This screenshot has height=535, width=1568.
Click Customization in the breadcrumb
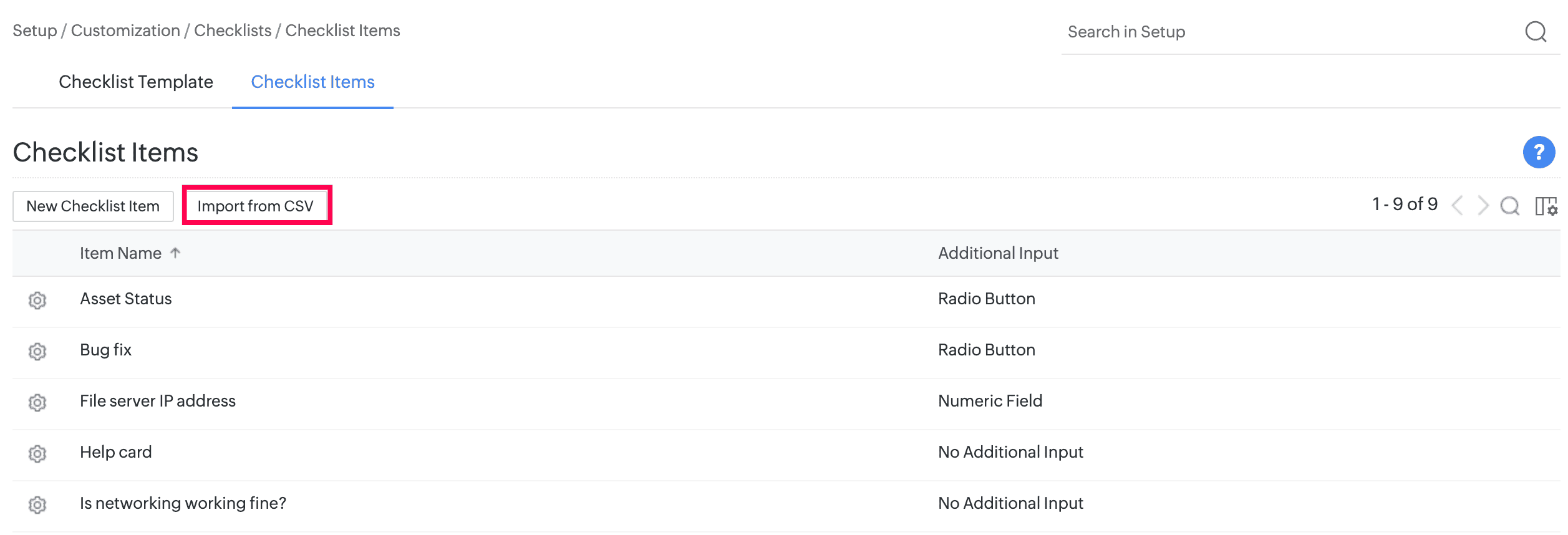point(125,31)
